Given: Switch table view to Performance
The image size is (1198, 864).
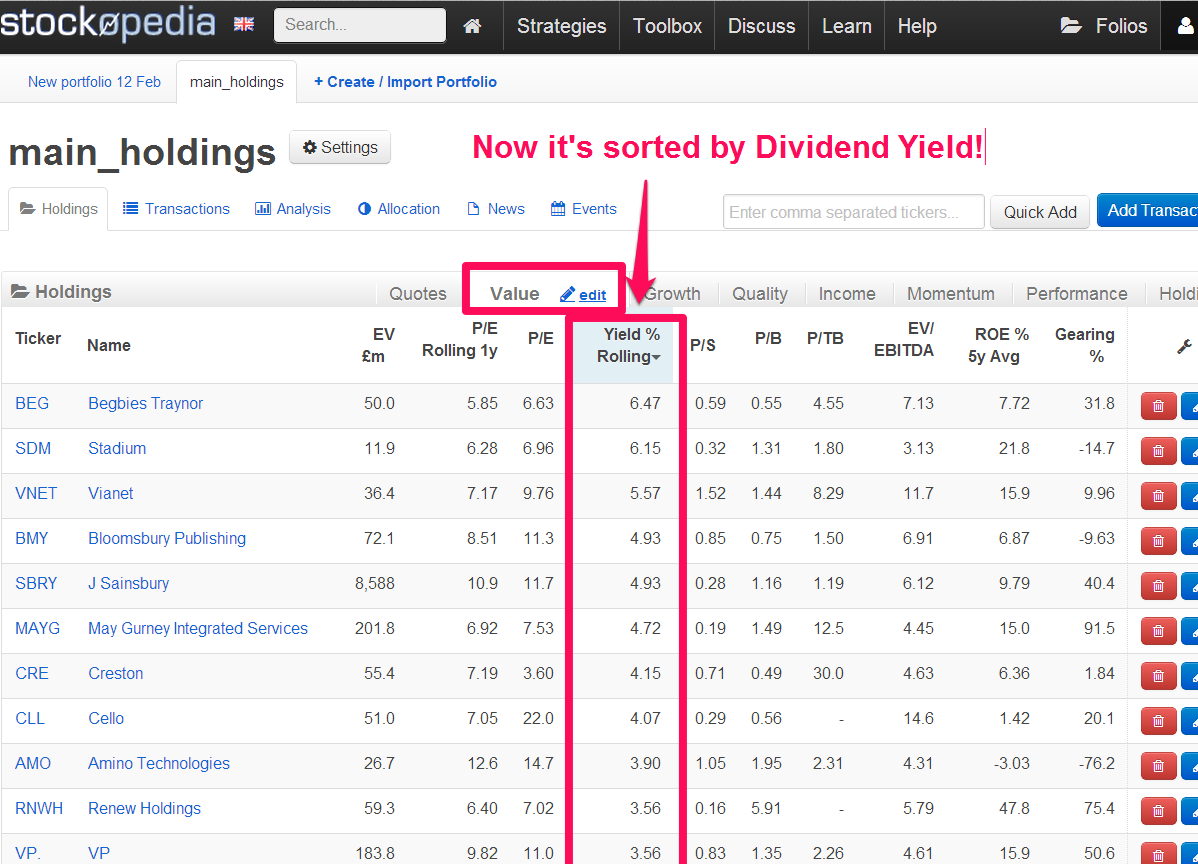Looking at the screenshot, I should click(x=1077, y=294).
